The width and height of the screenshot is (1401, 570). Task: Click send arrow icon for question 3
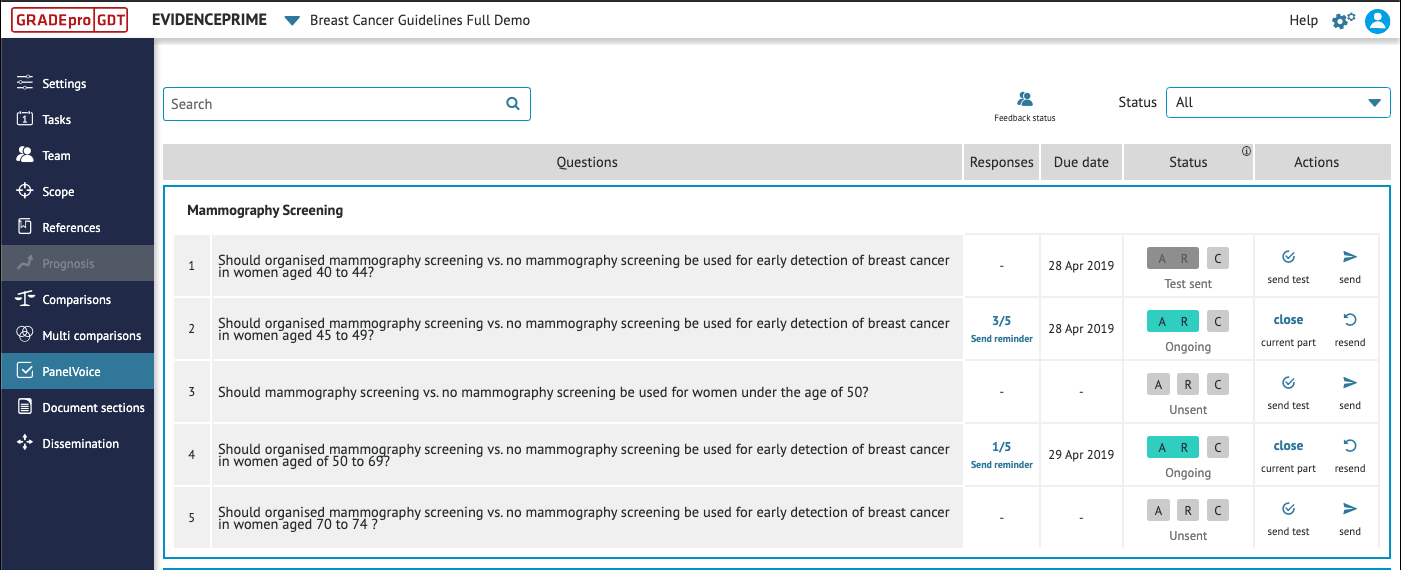click(1350, 383)
